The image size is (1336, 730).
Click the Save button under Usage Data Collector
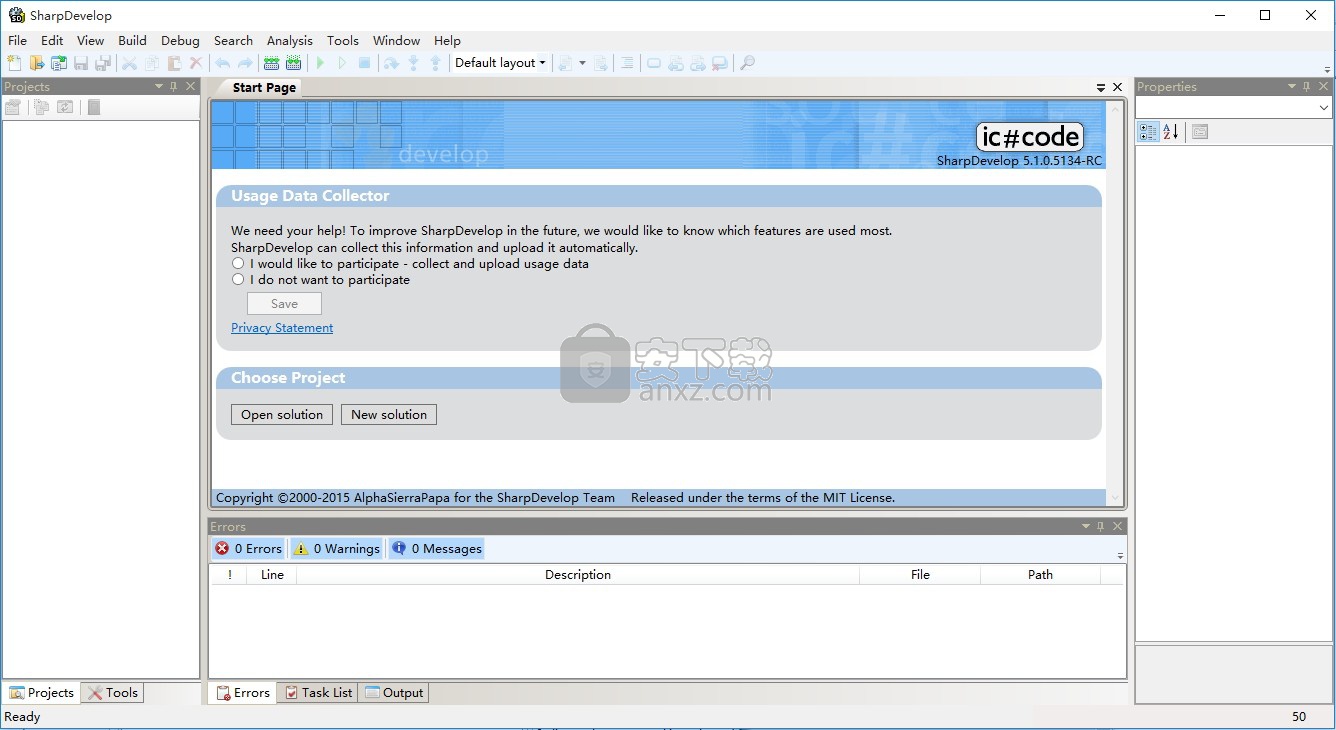284,304
